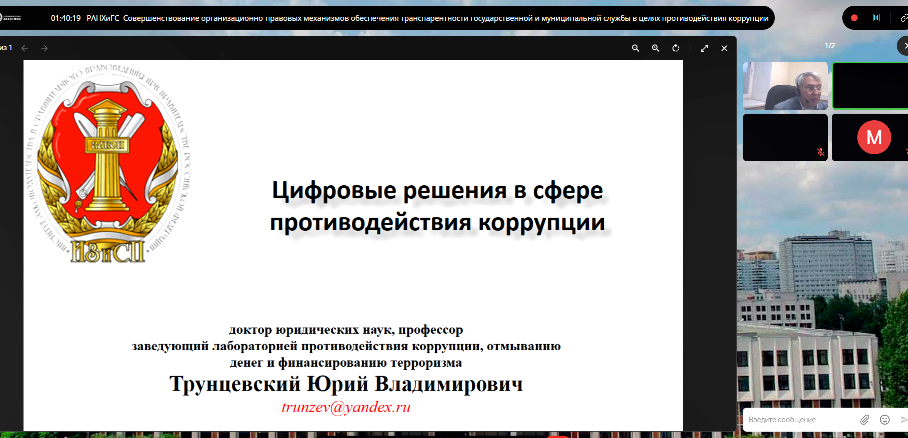The image size is (908, 438).
Task: Click the name Трунцевский Юрий Владимирович
Action: pos(346,384)
